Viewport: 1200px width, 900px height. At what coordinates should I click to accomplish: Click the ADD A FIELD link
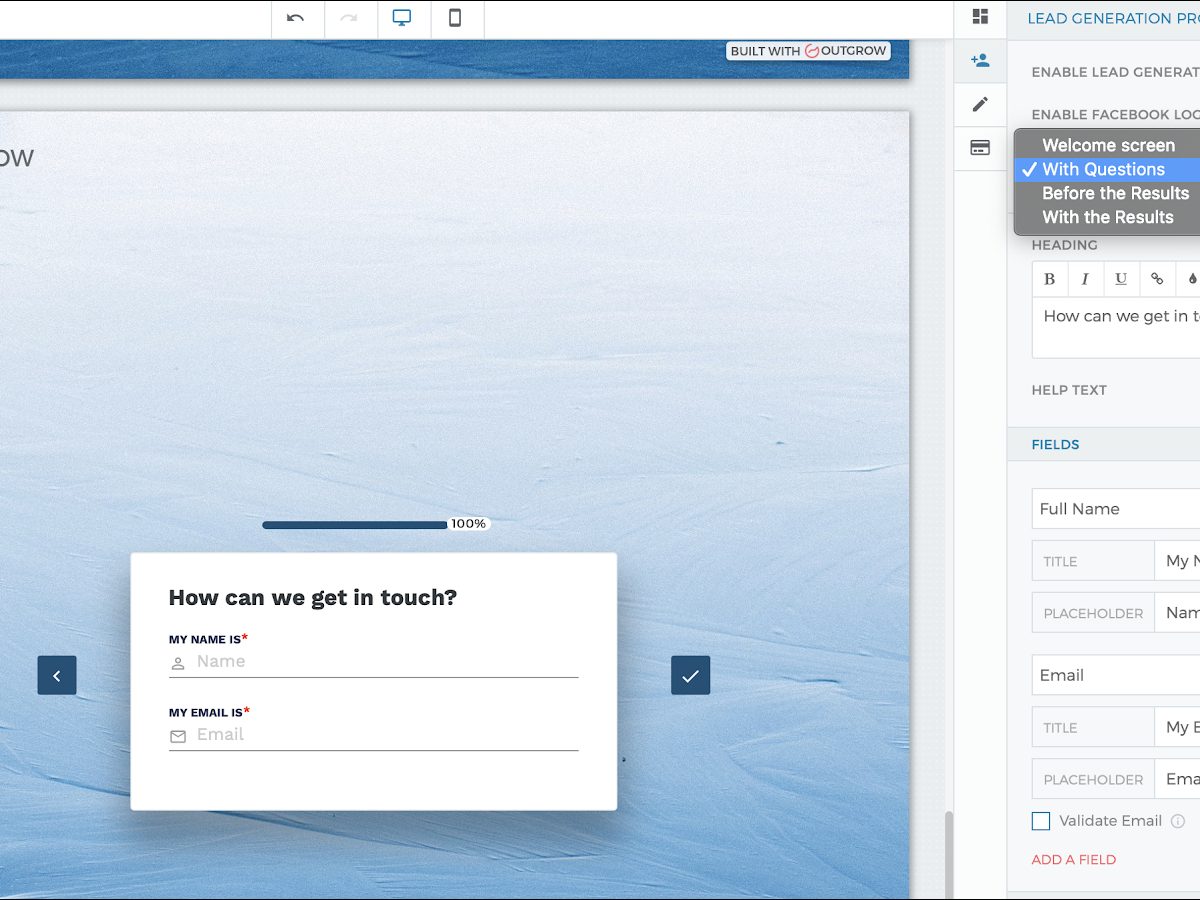[x=1073, y=859]
